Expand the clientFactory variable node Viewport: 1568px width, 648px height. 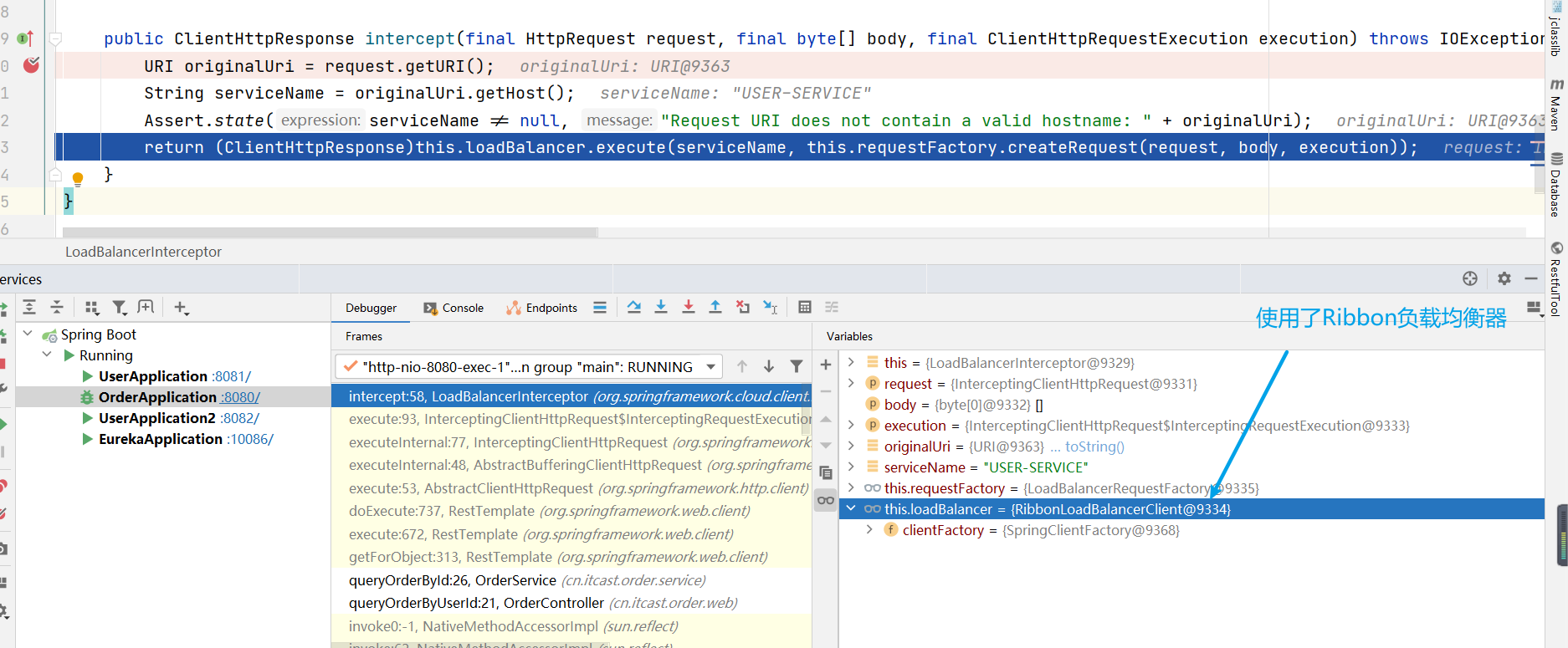(869, 530)
